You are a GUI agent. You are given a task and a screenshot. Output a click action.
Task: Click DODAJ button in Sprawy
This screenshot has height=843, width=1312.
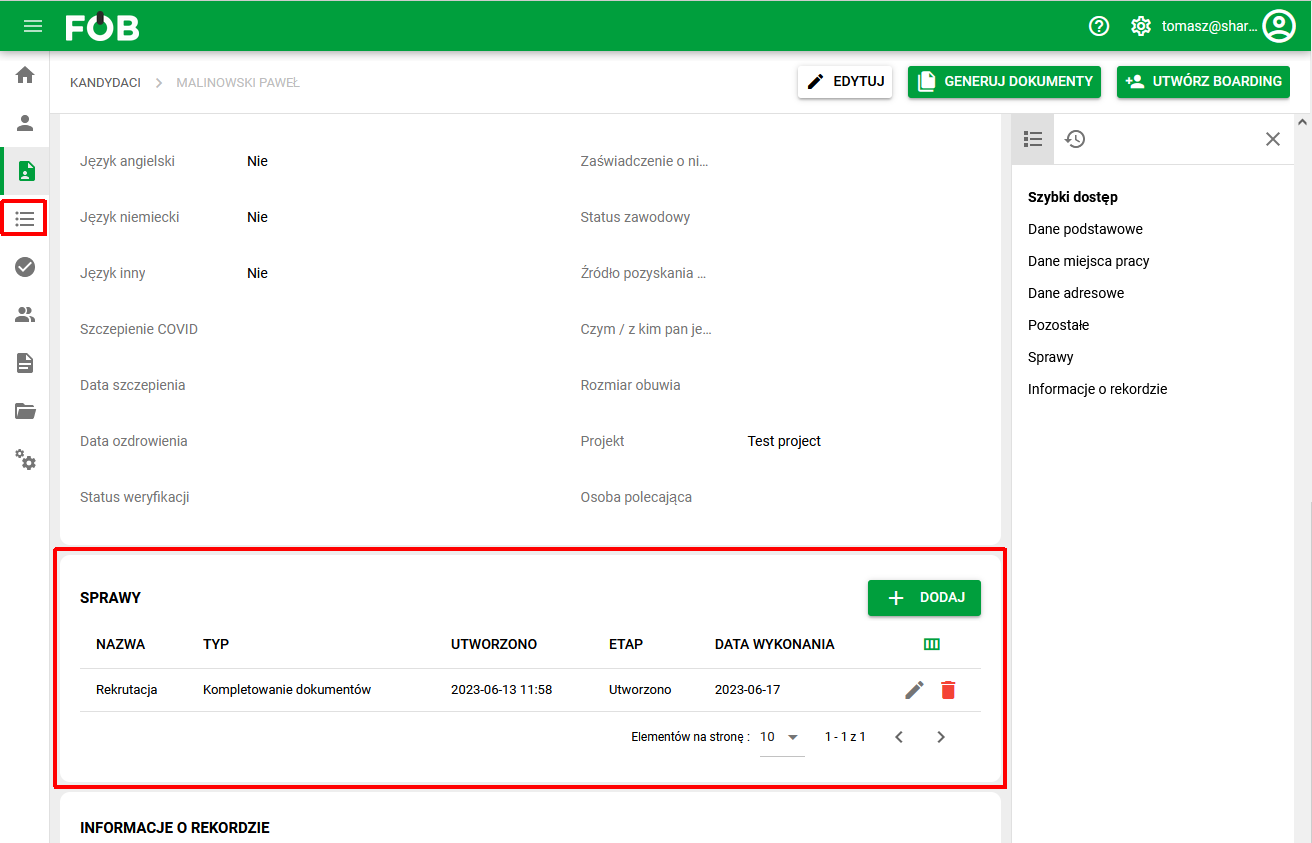[924, 598]
